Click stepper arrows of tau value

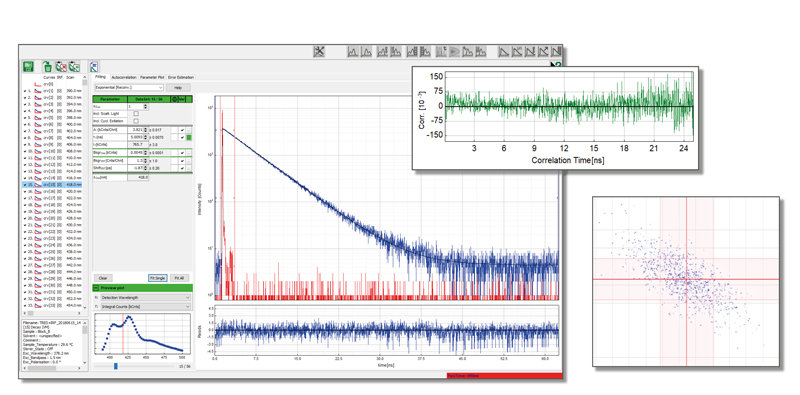(145, 137)
